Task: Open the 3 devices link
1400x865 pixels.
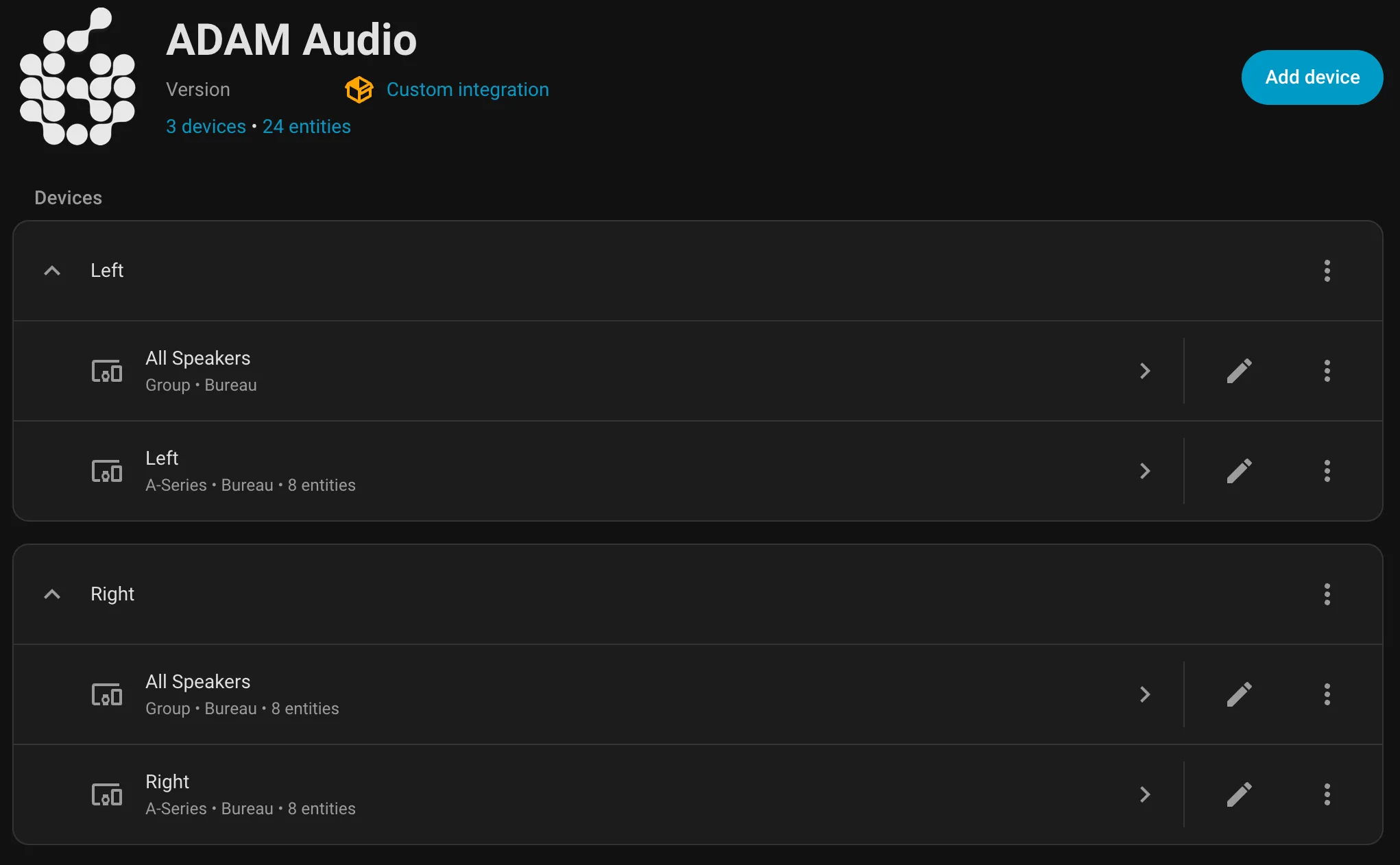Action: 206,127
